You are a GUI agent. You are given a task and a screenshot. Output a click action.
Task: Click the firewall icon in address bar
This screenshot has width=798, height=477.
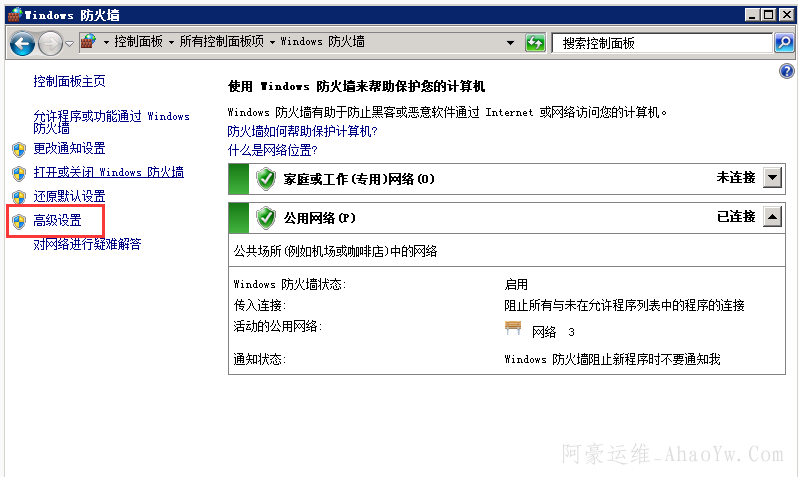(x=89, y=41)
